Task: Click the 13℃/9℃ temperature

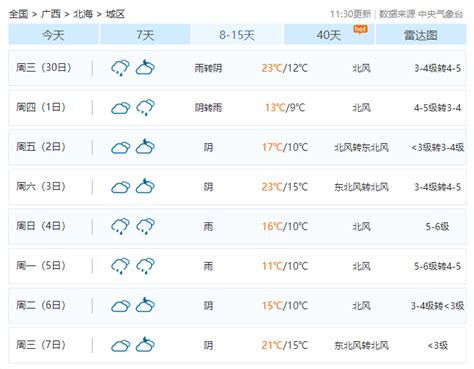Action: tap(285, 108)
